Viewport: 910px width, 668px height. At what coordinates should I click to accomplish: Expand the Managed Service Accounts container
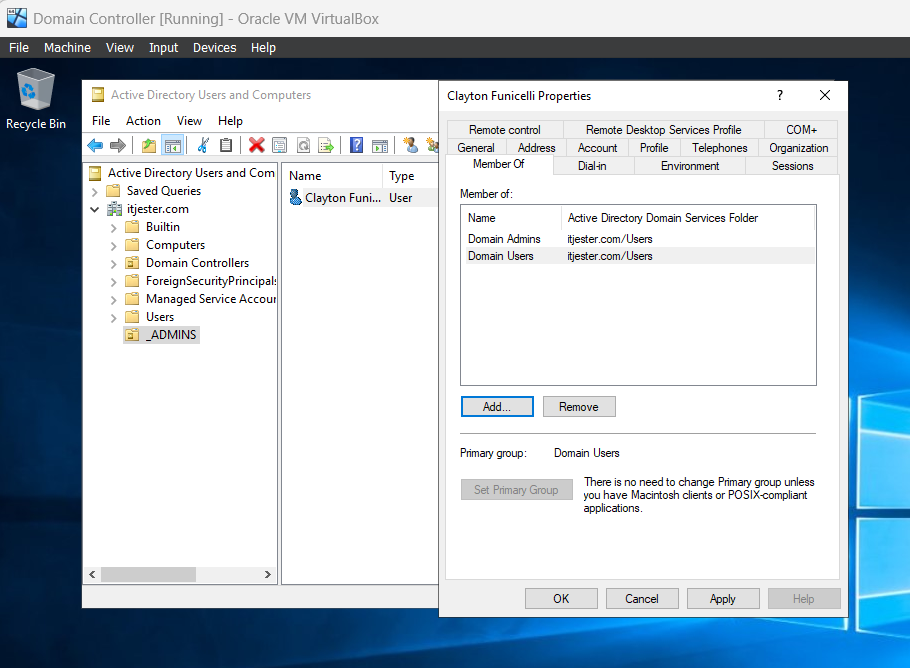[x=114, y=299]
